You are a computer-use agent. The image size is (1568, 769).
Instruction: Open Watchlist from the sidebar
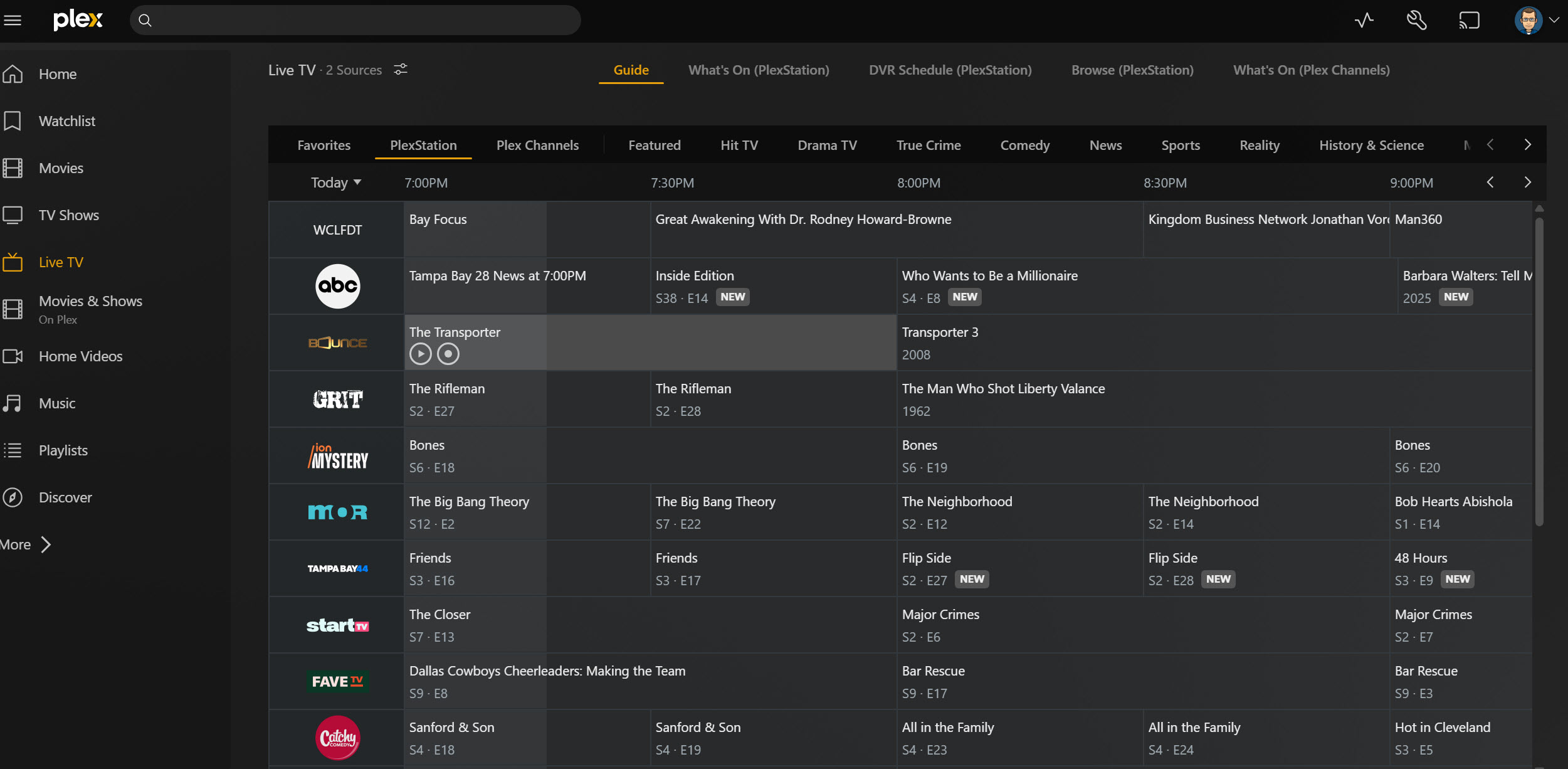[x=66, y=121]
